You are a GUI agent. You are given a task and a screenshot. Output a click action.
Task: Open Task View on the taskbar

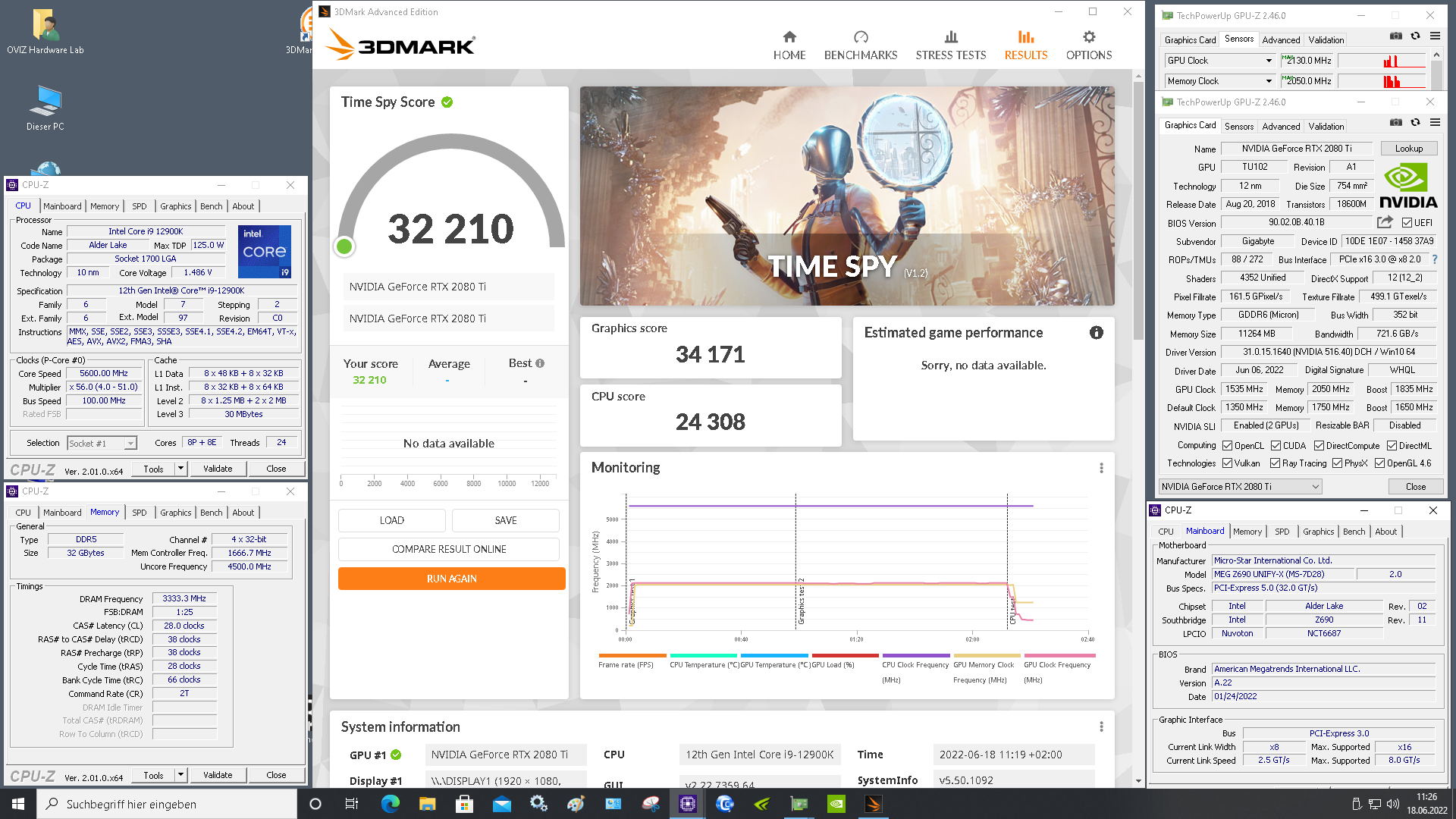[x=352, y=804]
